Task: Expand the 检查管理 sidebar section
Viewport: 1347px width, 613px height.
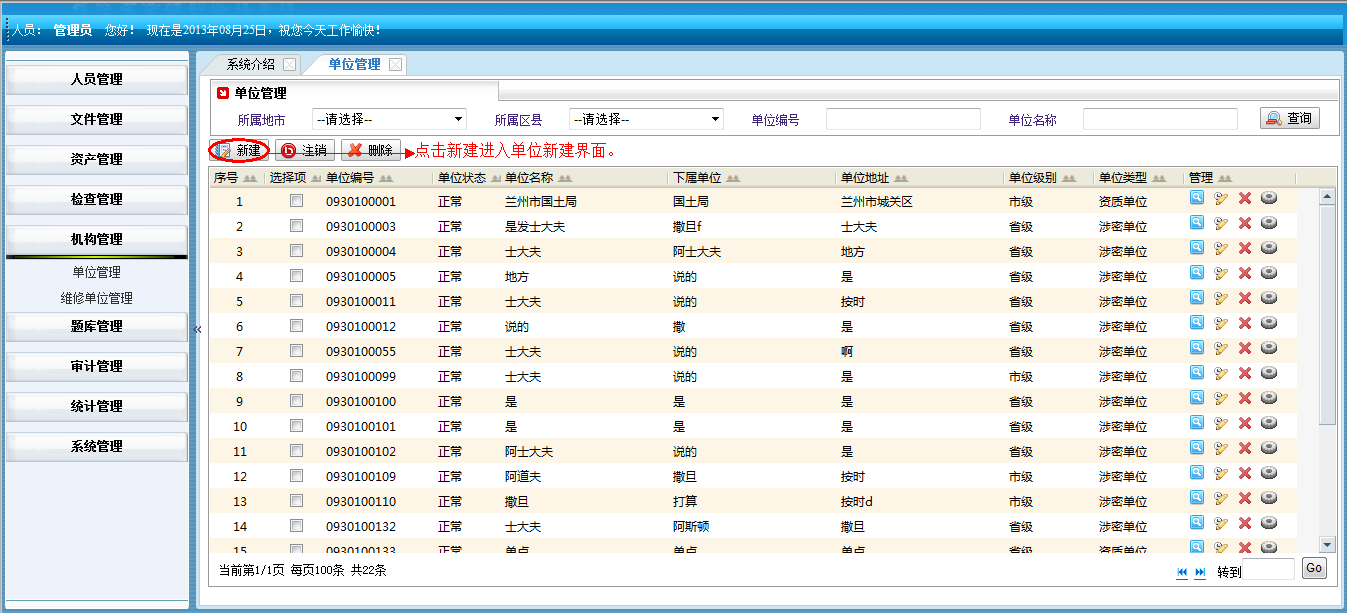Action: pos(97,199)
